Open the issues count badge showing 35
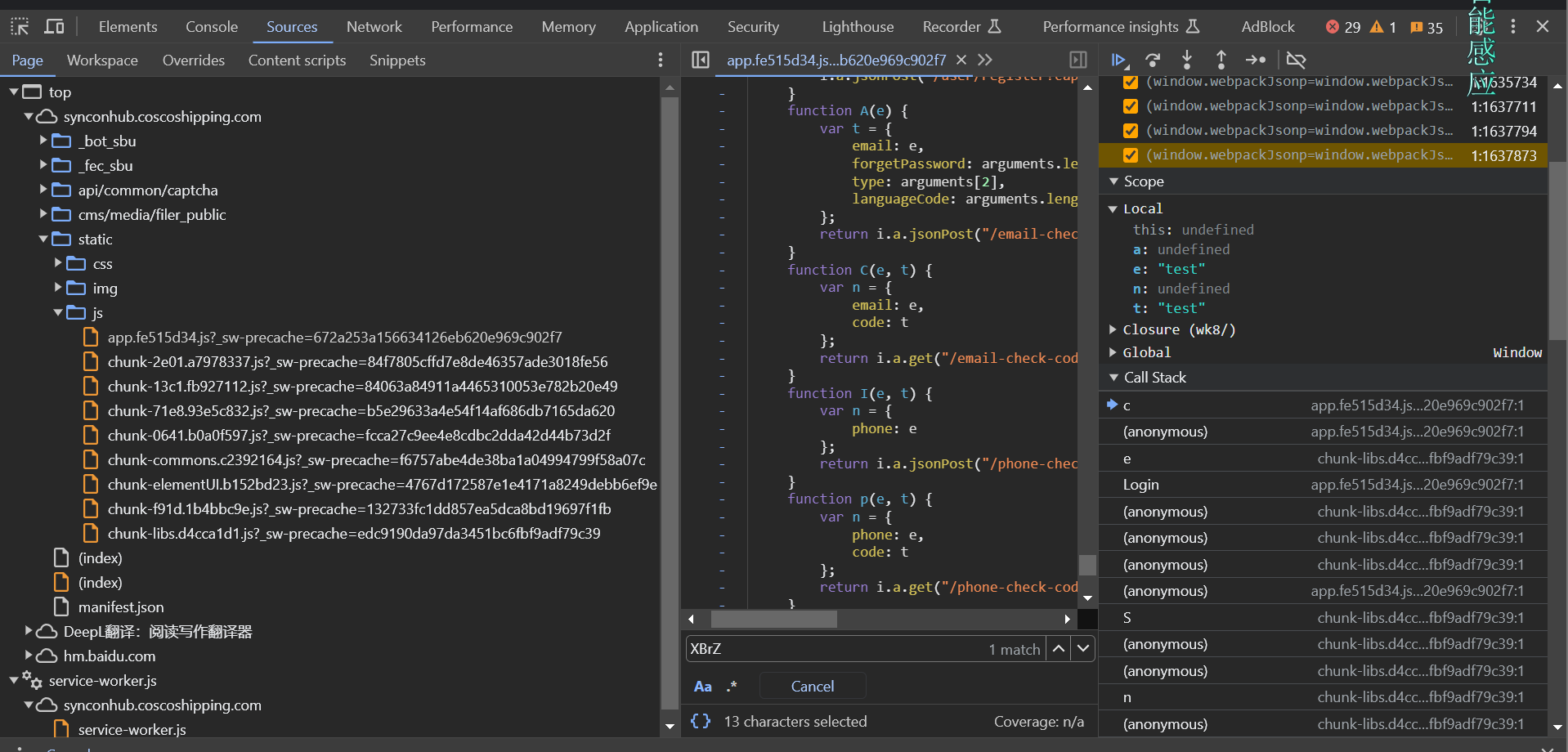 1427,27
